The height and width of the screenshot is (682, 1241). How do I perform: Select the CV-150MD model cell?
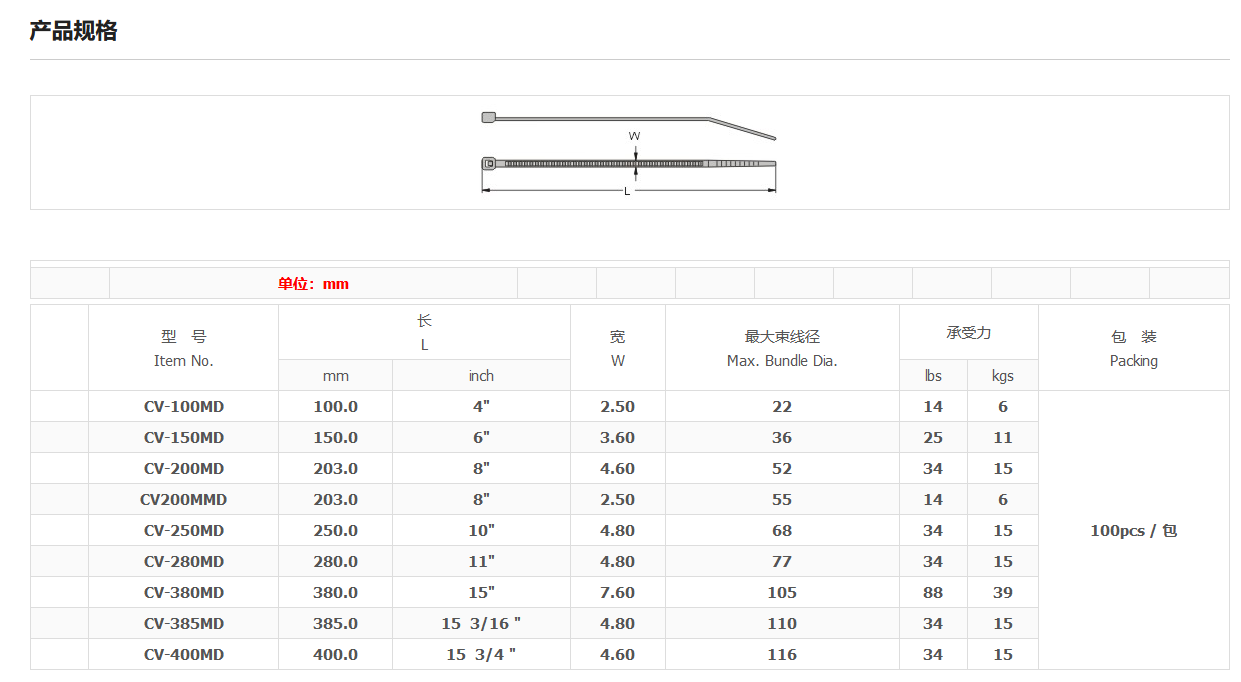(x=183, y=438)
